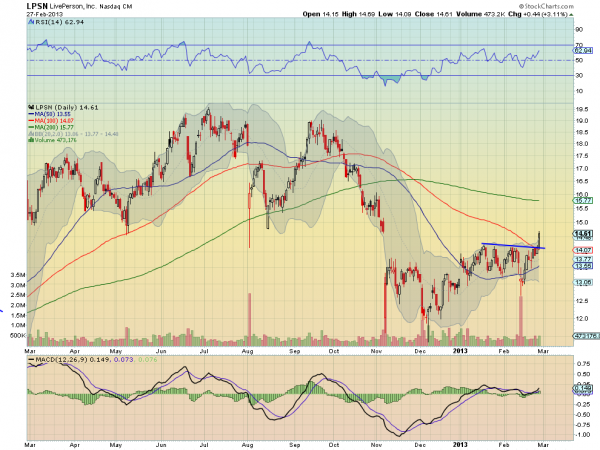Click the green up-arrow beside the Chg value
Viewport: 600px width, 450px height.
pyautogui.click(x=571, y=15)
